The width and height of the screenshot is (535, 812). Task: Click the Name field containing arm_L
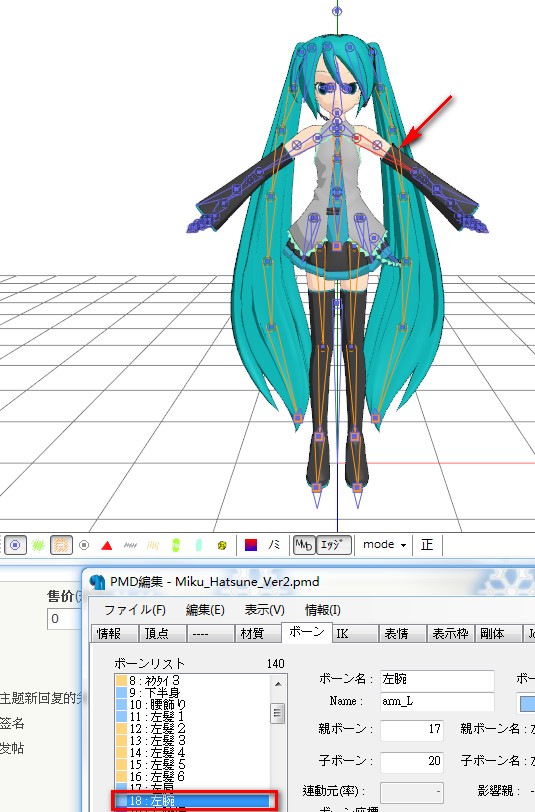437,702
